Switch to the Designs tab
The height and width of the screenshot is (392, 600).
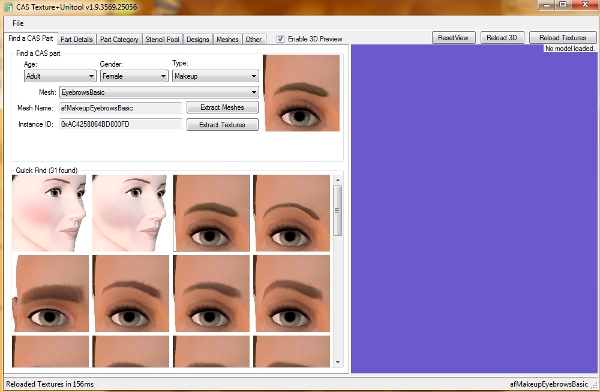pos(198,39)
